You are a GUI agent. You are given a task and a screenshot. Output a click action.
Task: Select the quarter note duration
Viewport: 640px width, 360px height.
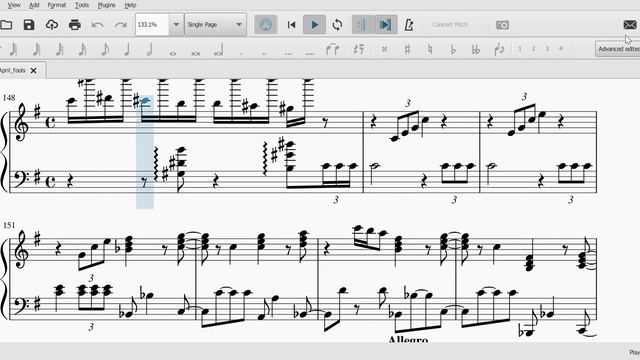point(127,49)
